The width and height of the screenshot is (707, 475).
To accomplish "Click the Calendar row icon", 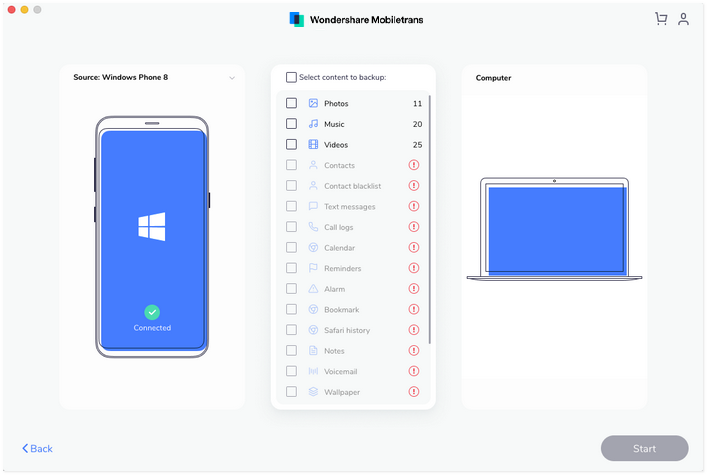I will click(313, 247).
